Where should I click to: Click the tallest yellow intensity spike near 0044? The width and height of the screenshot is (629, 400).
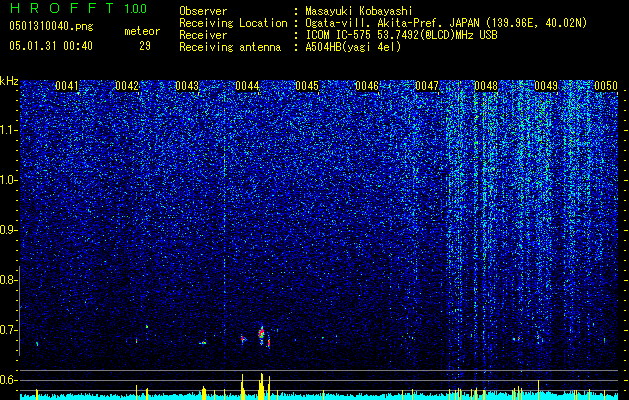[262, 384]
